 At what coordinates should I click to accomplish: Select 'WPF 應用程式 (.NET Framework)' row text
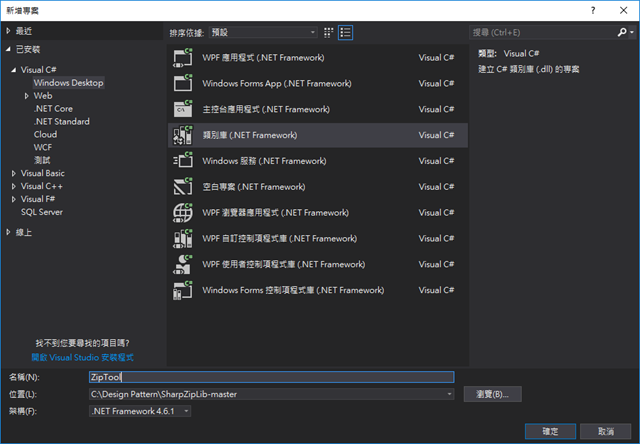[x=263, y=58]
